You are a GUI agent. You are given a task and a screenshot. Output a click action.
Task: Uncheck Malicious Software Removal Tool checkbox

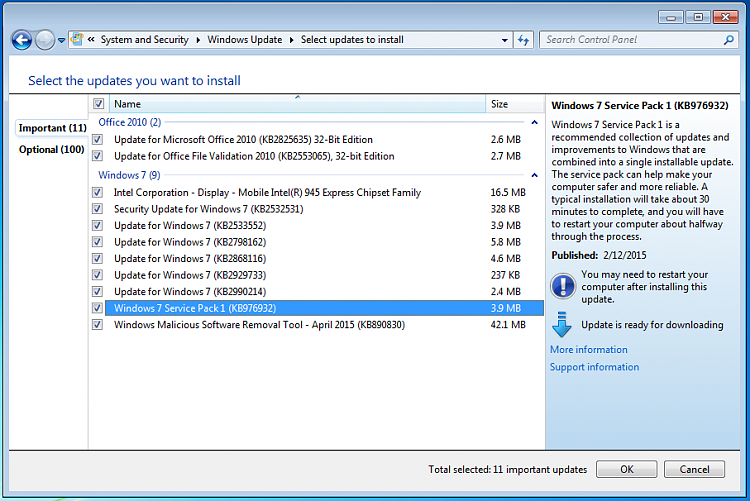[x=98, y=324]
